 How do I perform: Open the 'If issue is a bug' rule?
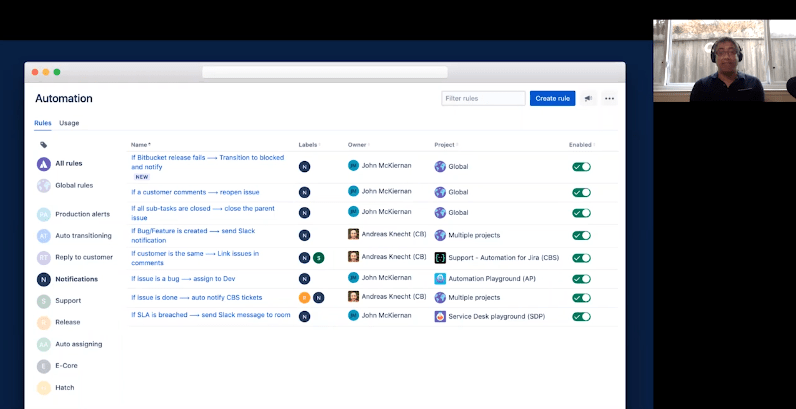pyautogui.click(x=182, y=278)
